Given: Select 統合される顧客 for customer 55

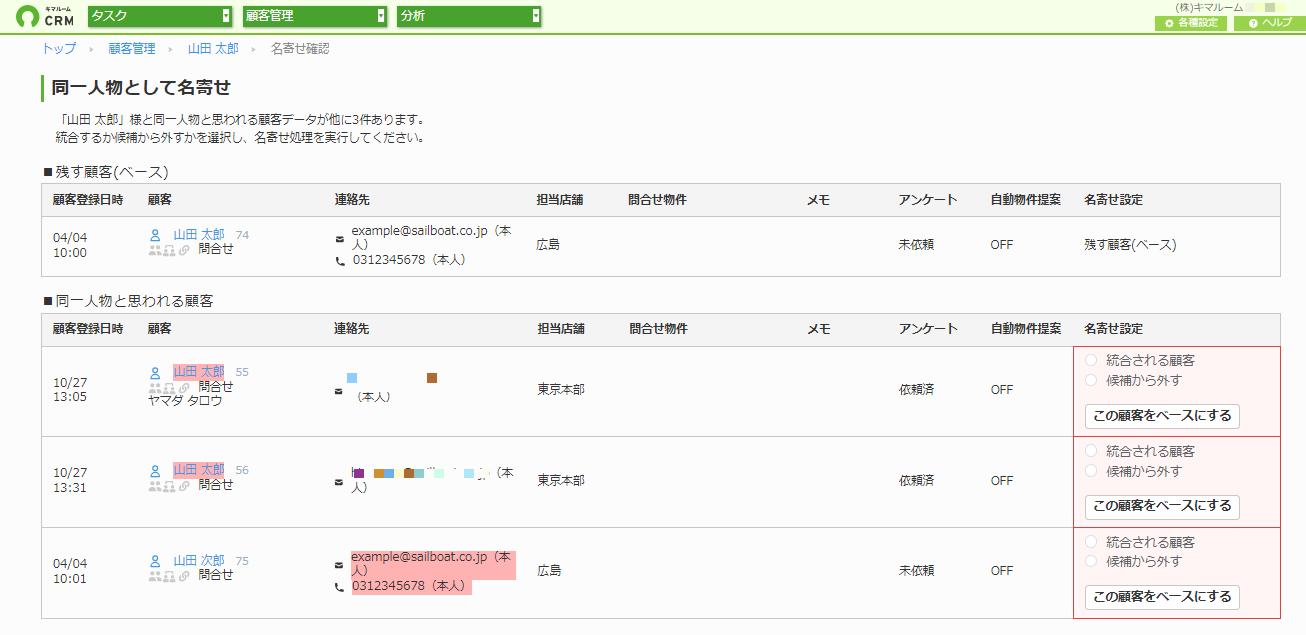Looking at the screenshot, I should pos(1091,360).
